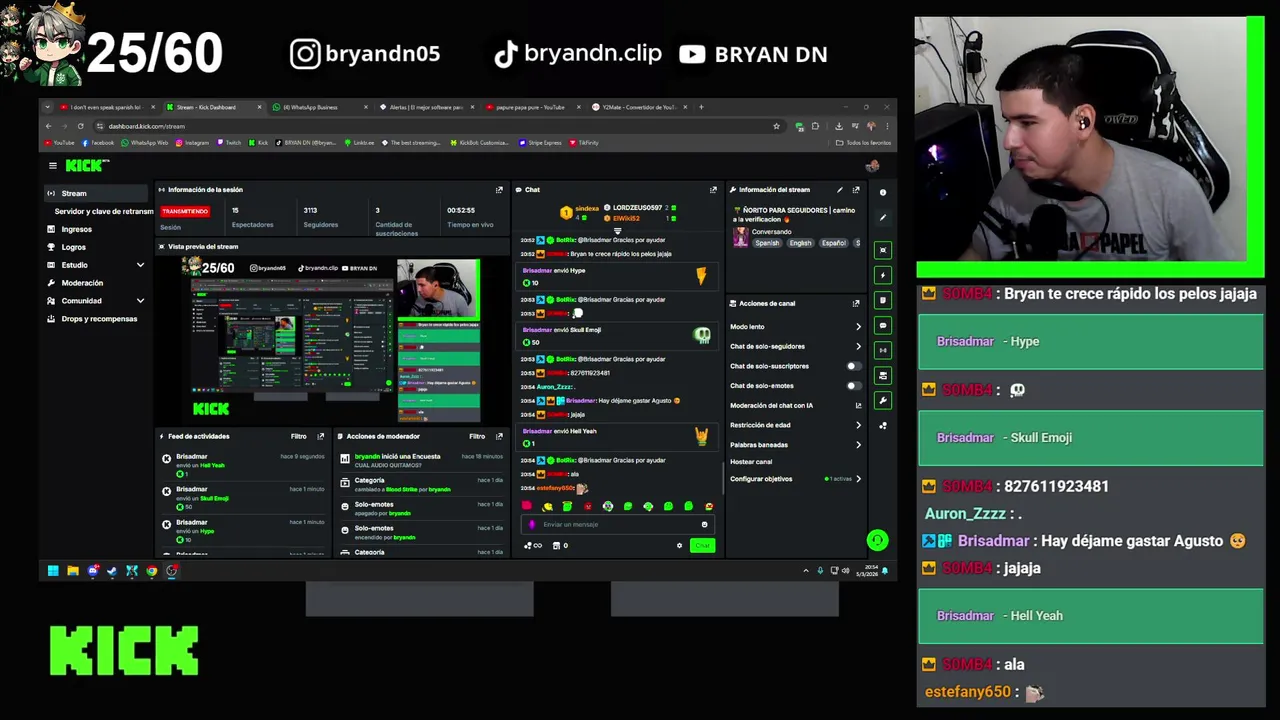Open the Stripe Express bookmark
This screenshot has width=1280, height=720.
(x=541, y=143)
